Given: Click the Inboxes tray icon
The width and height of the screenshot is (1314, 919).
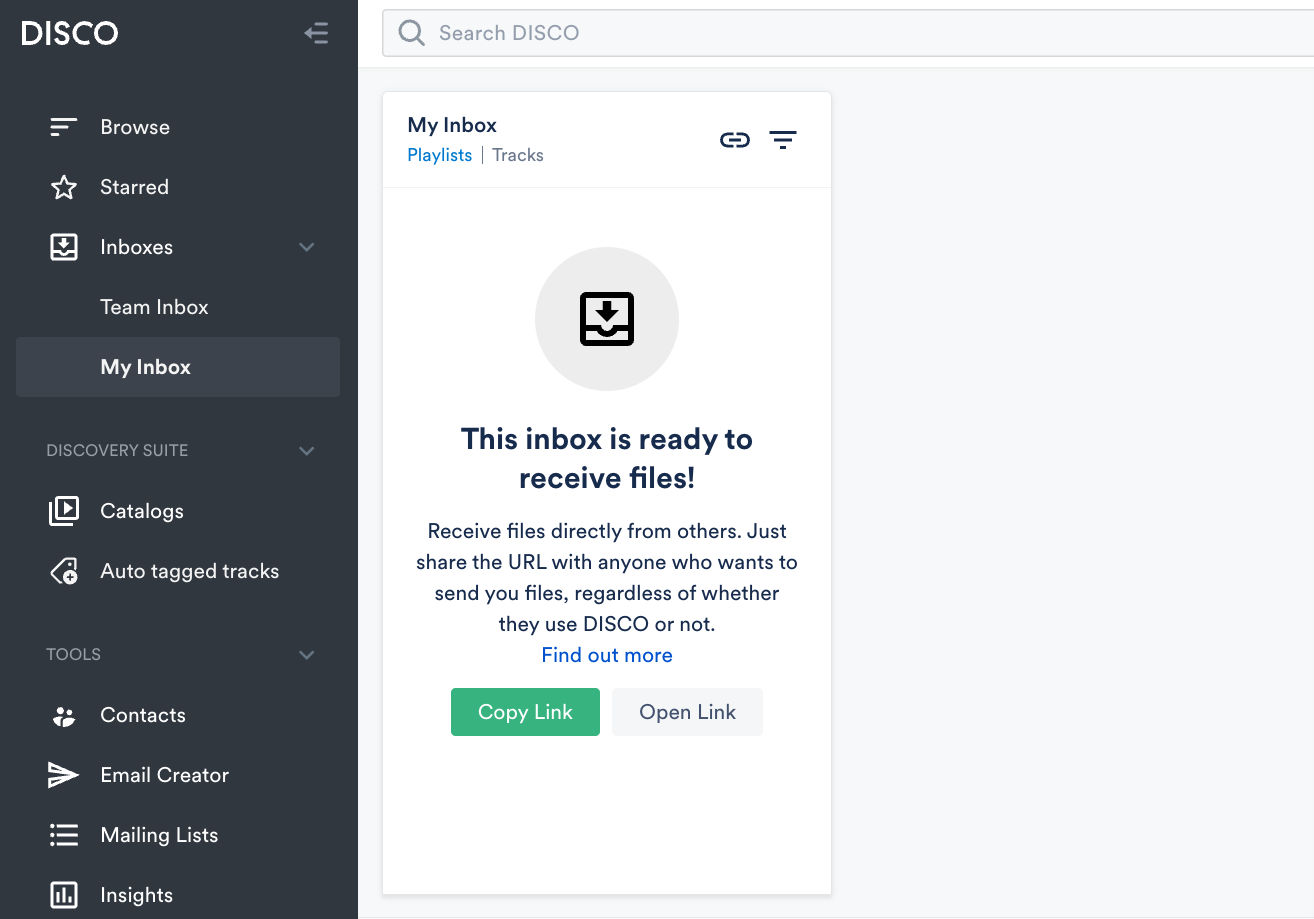Looking at the screenshot, I should pyautogui.click(x=64, y=247).
